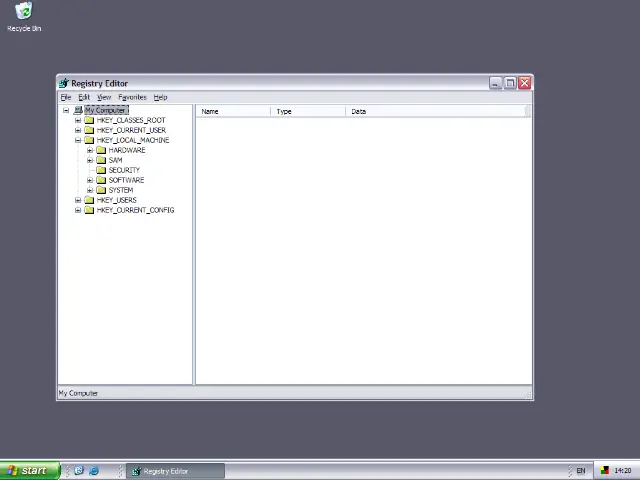
Task: Select the HKEY_CLASSES_ROOT label
Action: [x=131, y=120]
